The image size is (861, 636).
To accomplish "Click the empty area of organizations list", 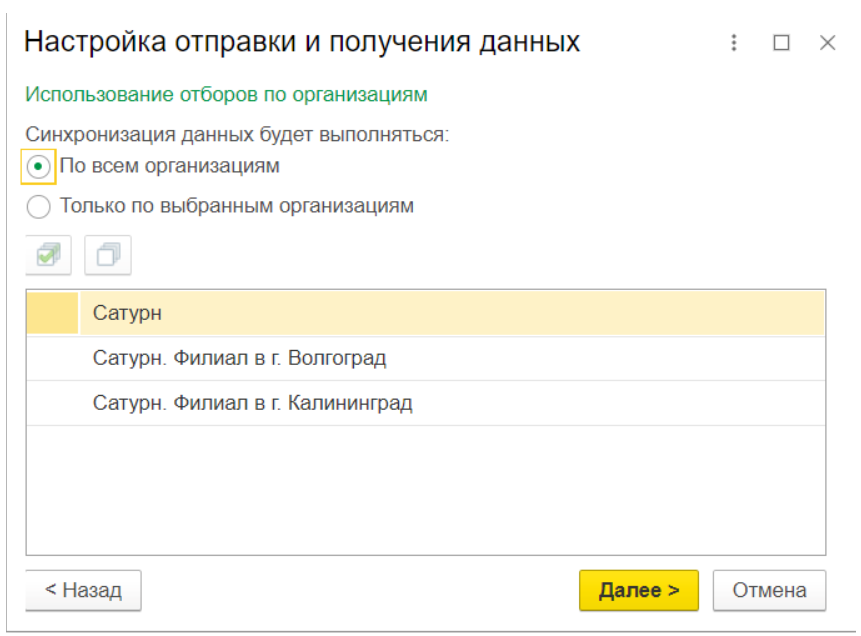I will click(425, 490).
